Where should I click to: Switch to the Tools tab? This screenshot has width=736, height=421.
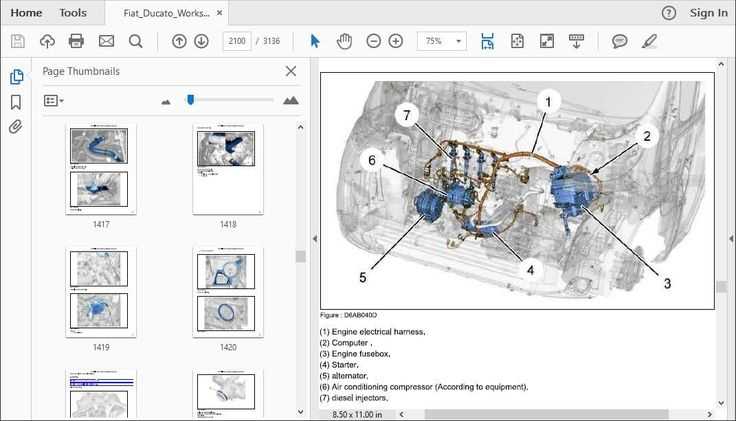[x=73, y=13]
